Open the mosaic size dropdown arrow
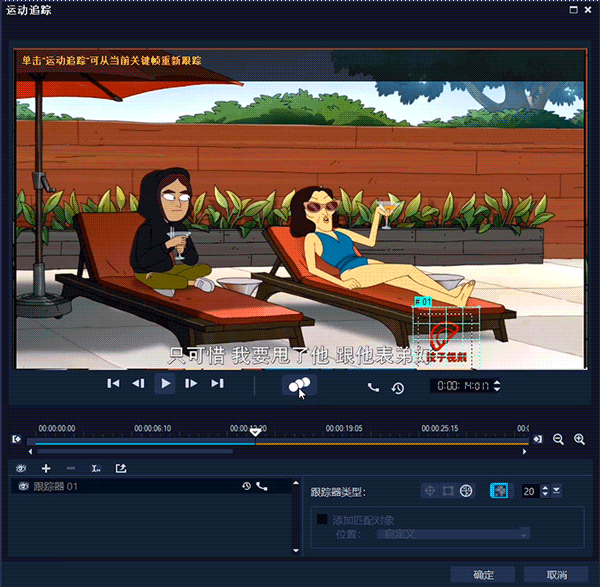Viewport: 600px width, 587px height. pos(557,490)
